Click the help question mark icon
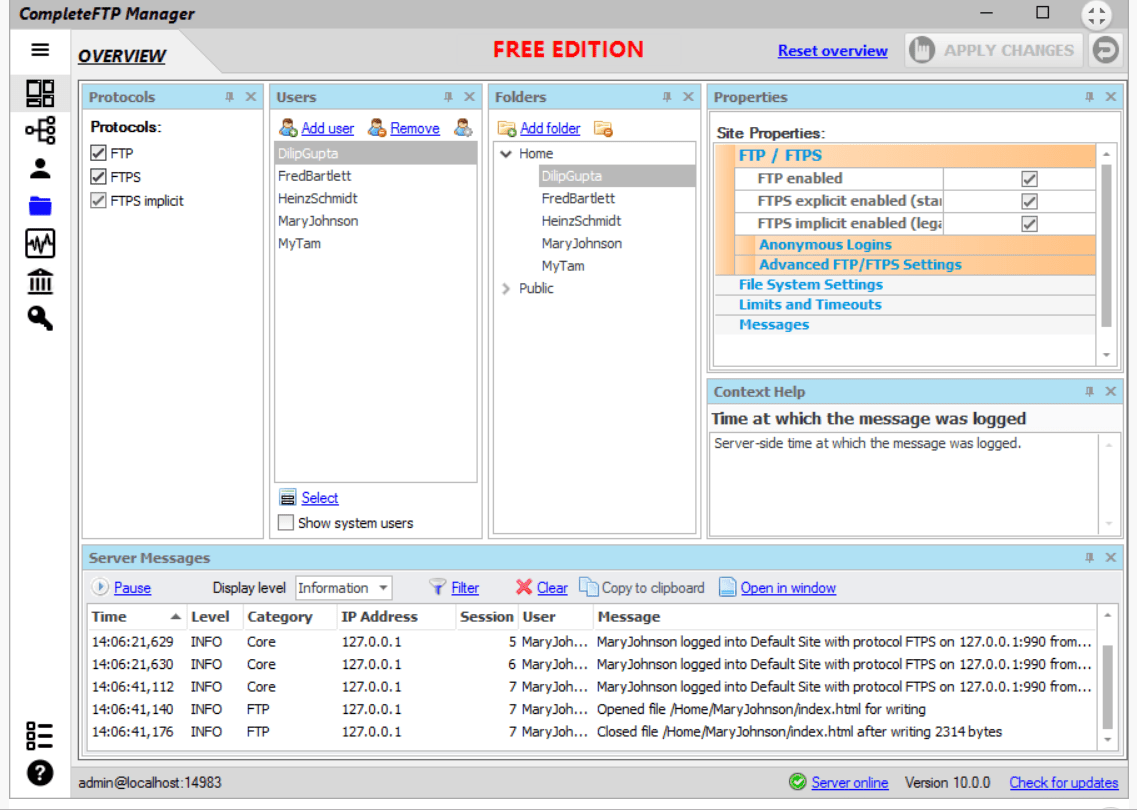1137x810 pixels. click(x=40, y=772)
